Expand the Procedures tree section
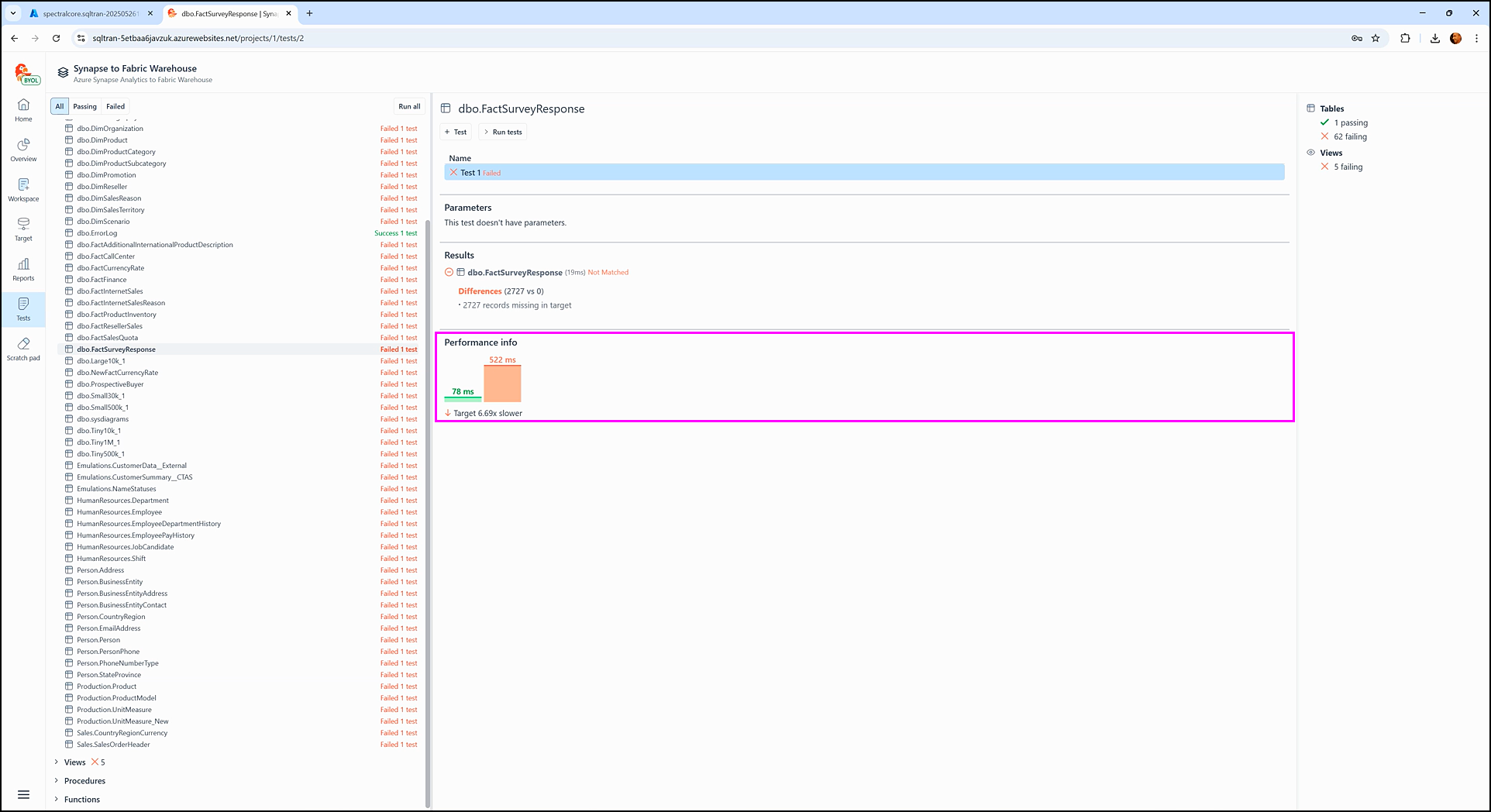The width and height of the screenshot is (1491, 812). pyautogui.click(x=57, y=781)
